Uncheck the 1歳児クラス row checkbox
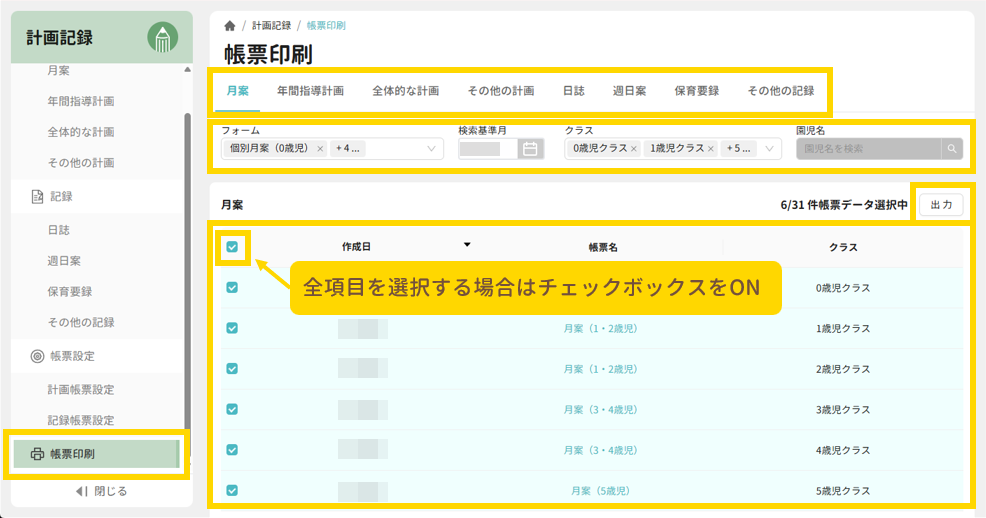986x518 pixels. pyautogui.click(x=232, y=328)
